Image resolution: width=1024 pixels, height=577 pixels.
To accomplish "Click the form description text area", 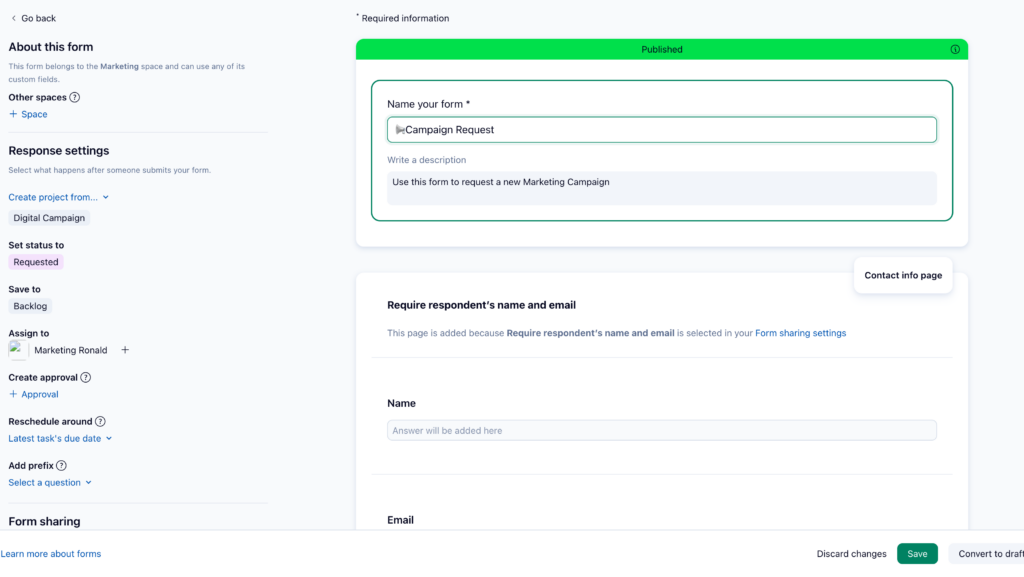I will [x=662, y=188].
